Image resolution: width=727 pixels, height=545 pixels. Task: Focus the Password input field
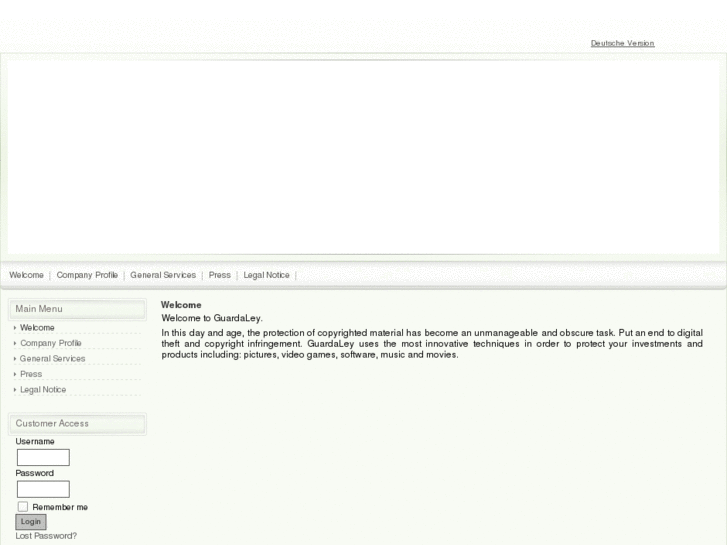click(x=43, y=489)
